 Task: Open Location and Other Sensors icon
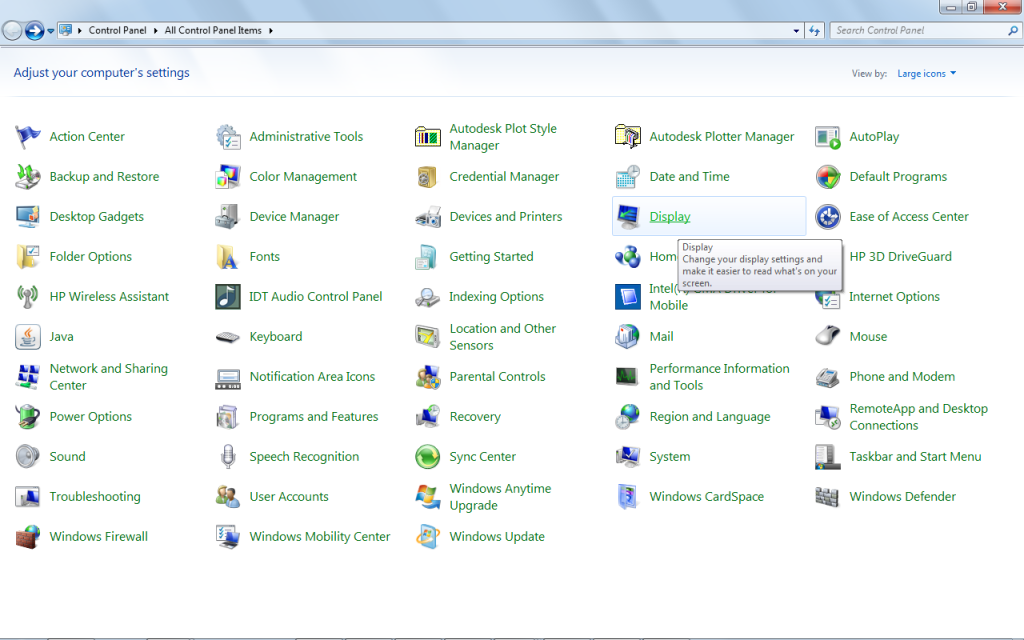(428, 336)
